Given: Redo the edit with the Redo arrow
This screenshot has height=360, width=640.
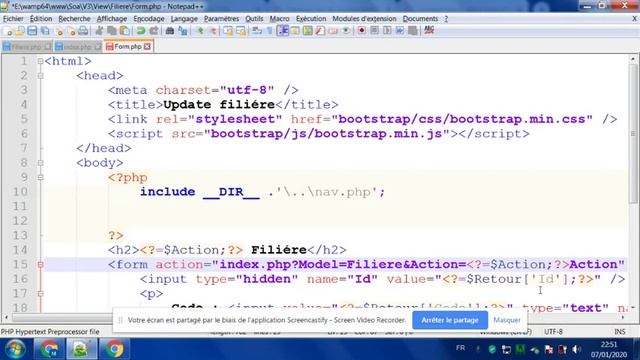Looking at the screenshot, I should [153, 31].
